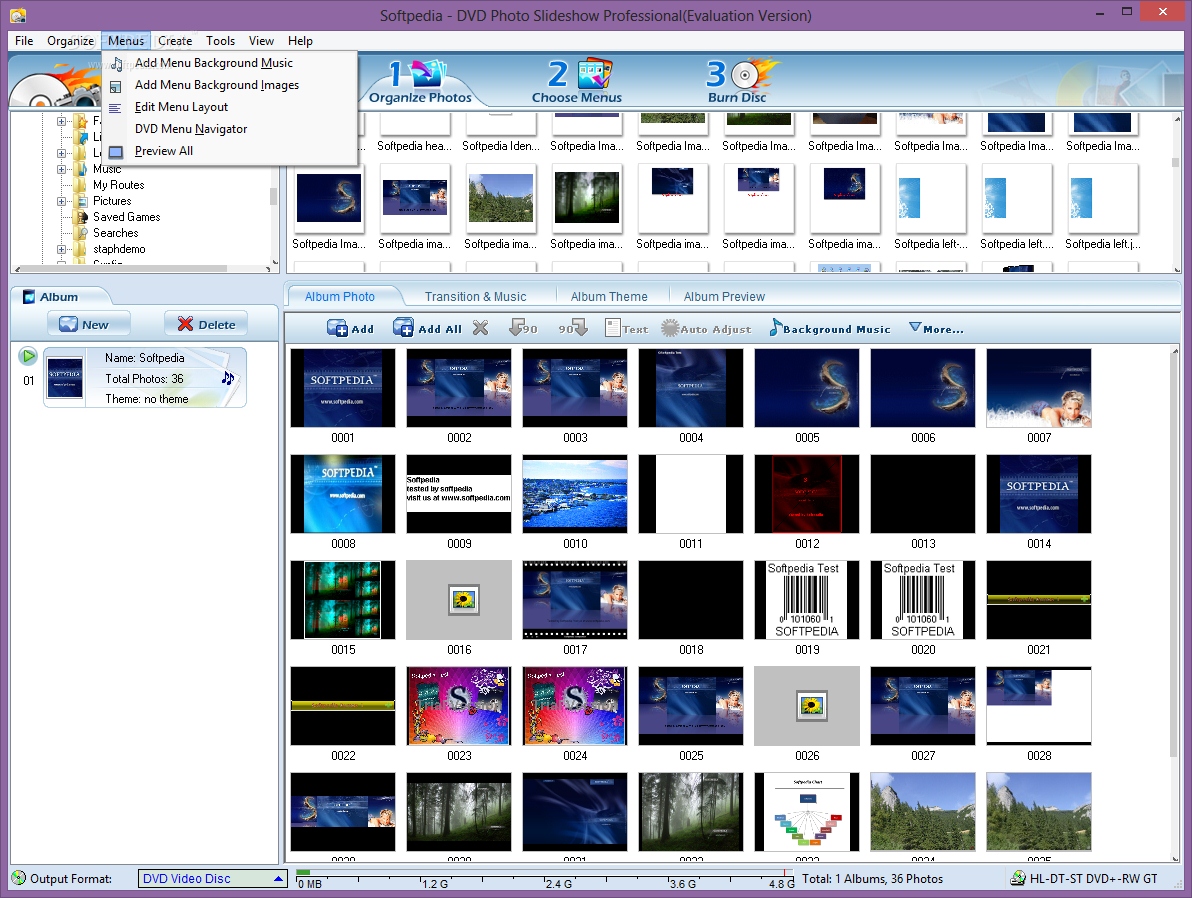Open Background Music from album toolbar
The height and width of the screenshot is (898, 1192).
[x=829, y=328]
